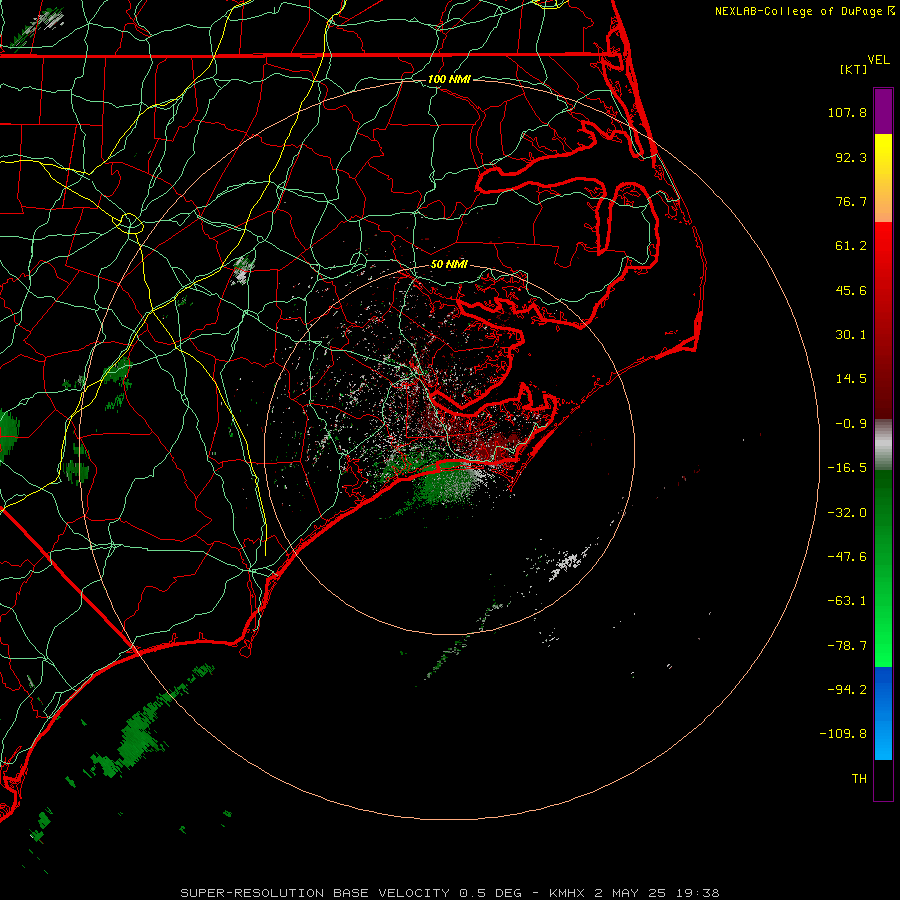Click the -16.5 legend value

tap(847, 468)
